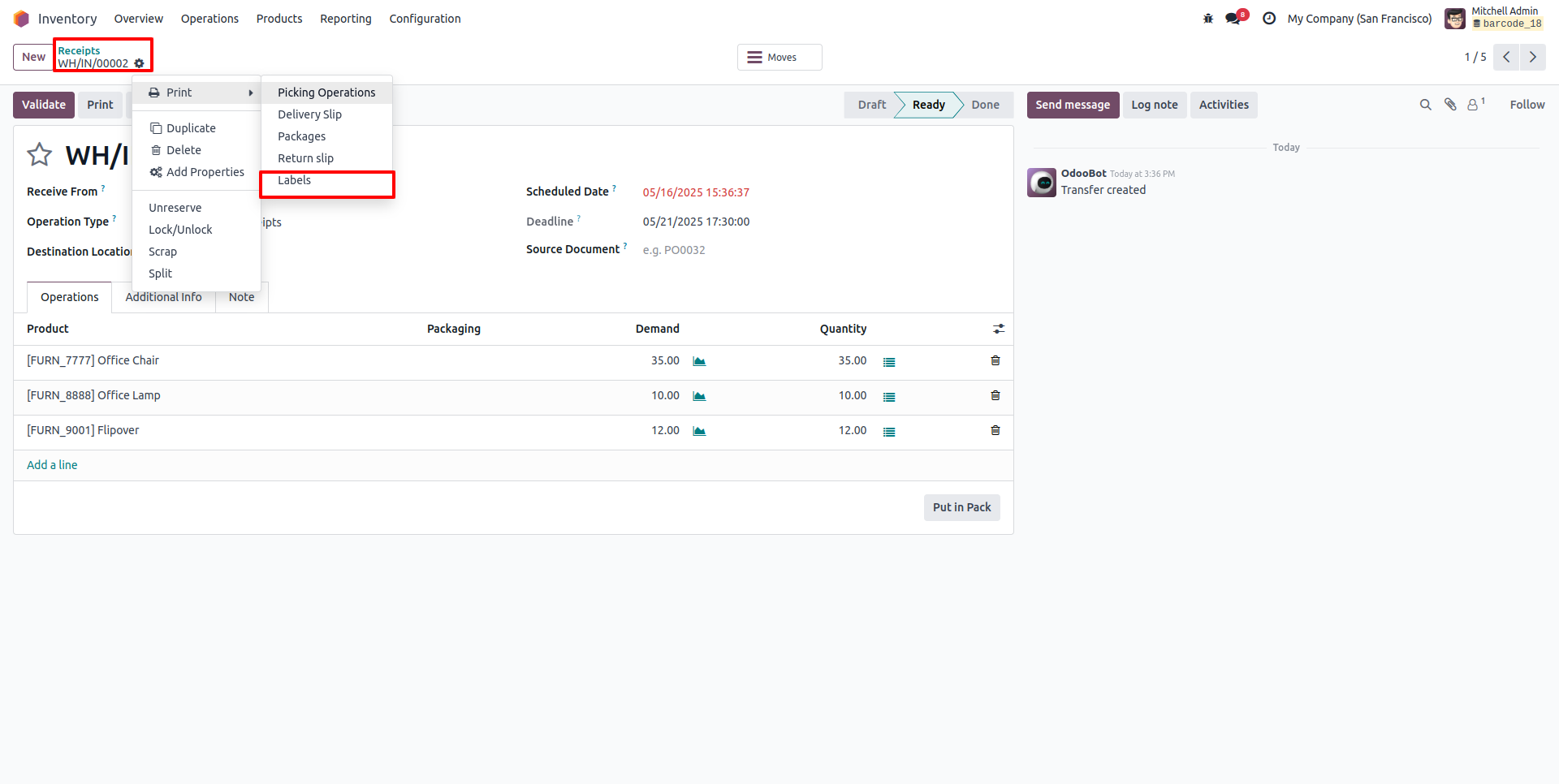Screen dimensions: 1559x784
Task: Click Add a line link
Action: pyautogui.click(x=52, y=465)
